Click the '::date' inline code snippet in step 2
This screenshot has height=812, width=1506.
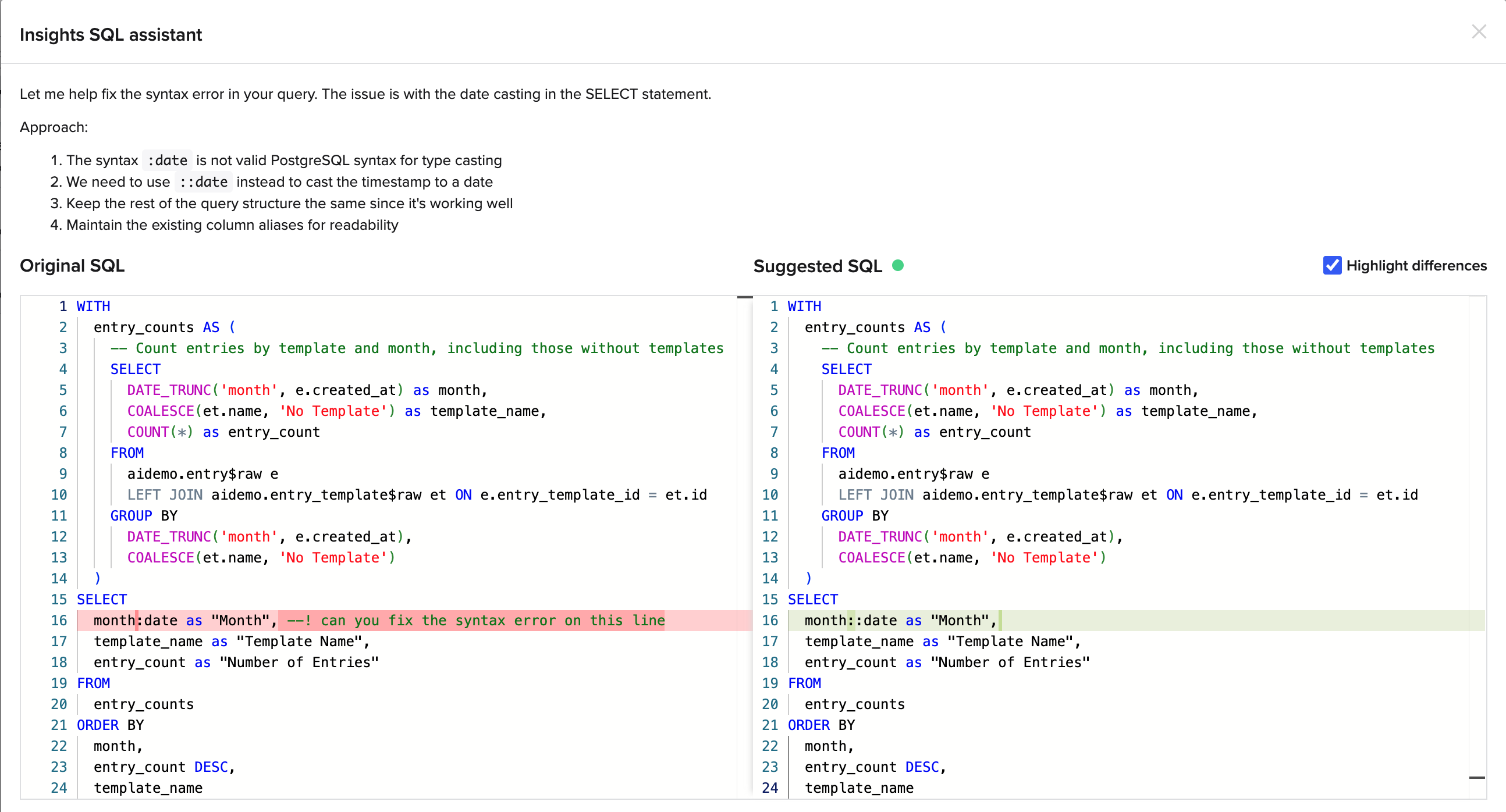point(203,181)
